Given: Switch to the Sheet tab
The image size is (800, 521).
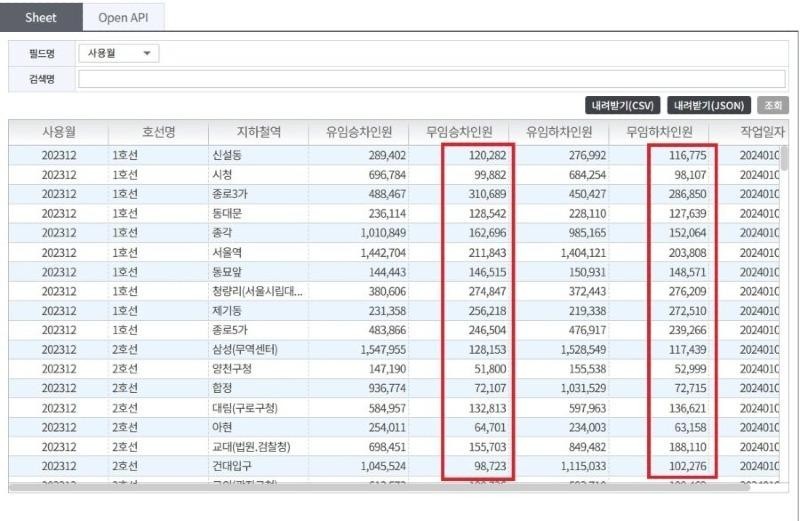Looking at the screenshot, I should 41,18.
